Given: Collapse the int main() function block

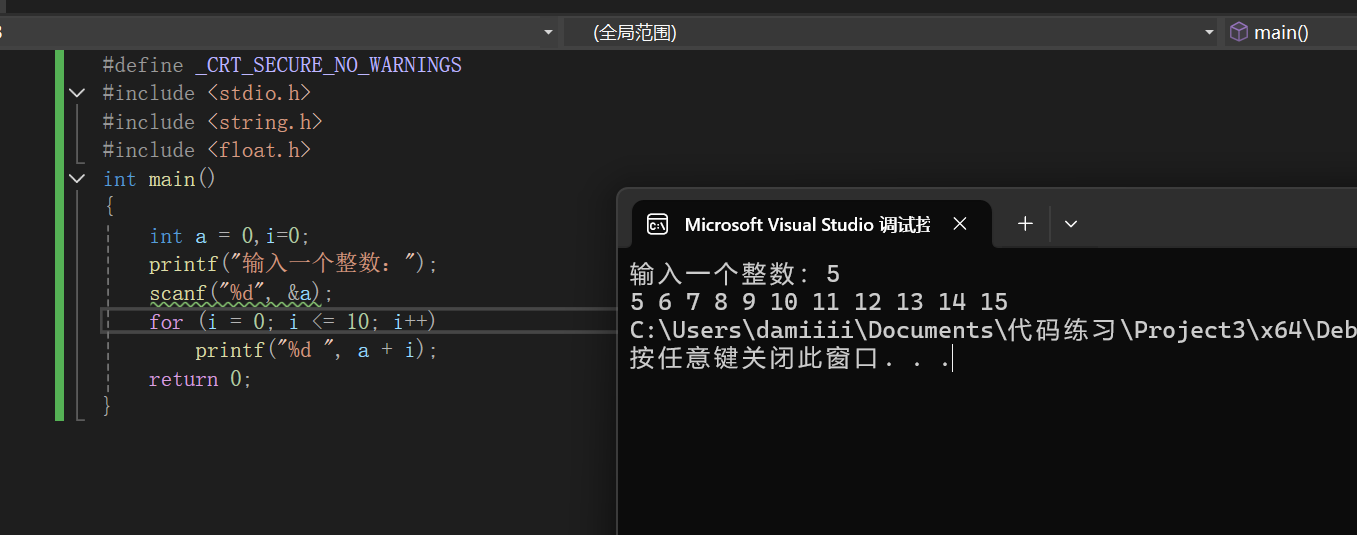Looking at the screenshot, I should point(77,179).
